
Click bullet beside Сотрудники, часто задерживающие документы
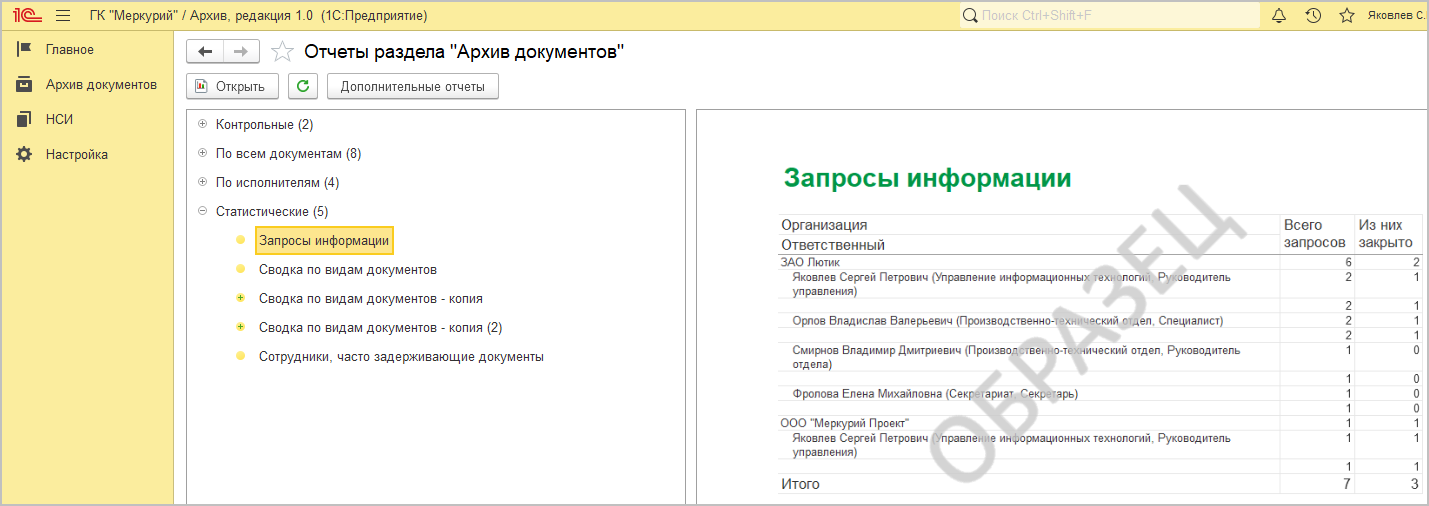click(240, 356)
